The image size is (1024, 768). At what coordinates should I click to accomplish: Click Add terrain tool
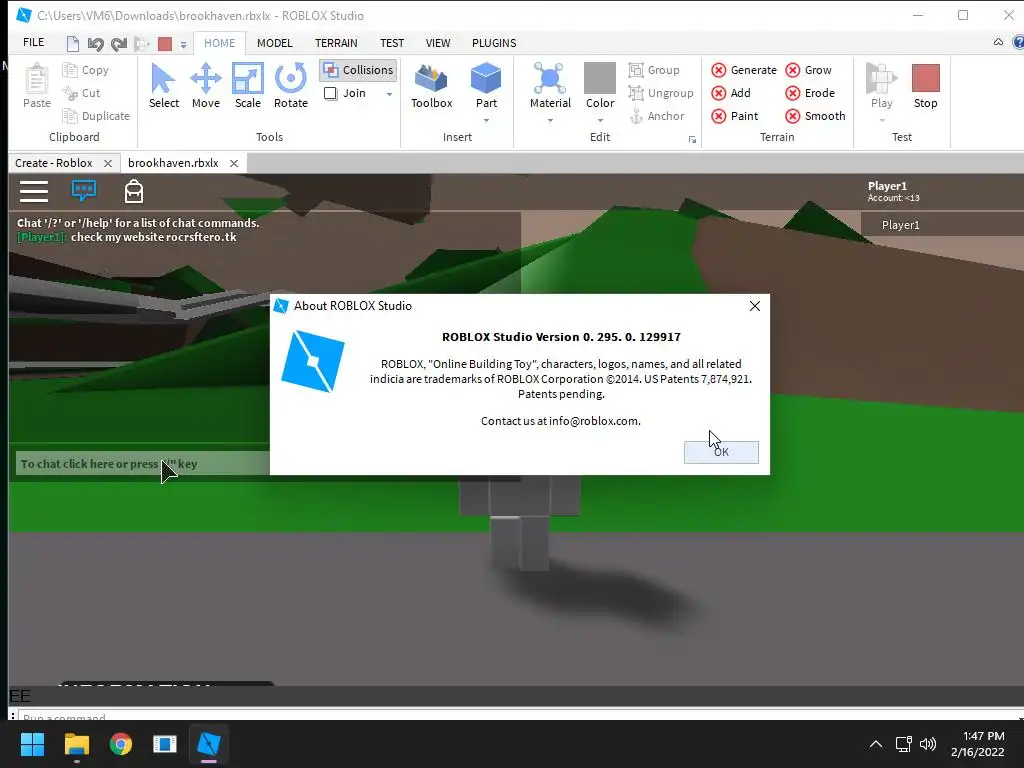pyautogui.click(x=731, y=93)
